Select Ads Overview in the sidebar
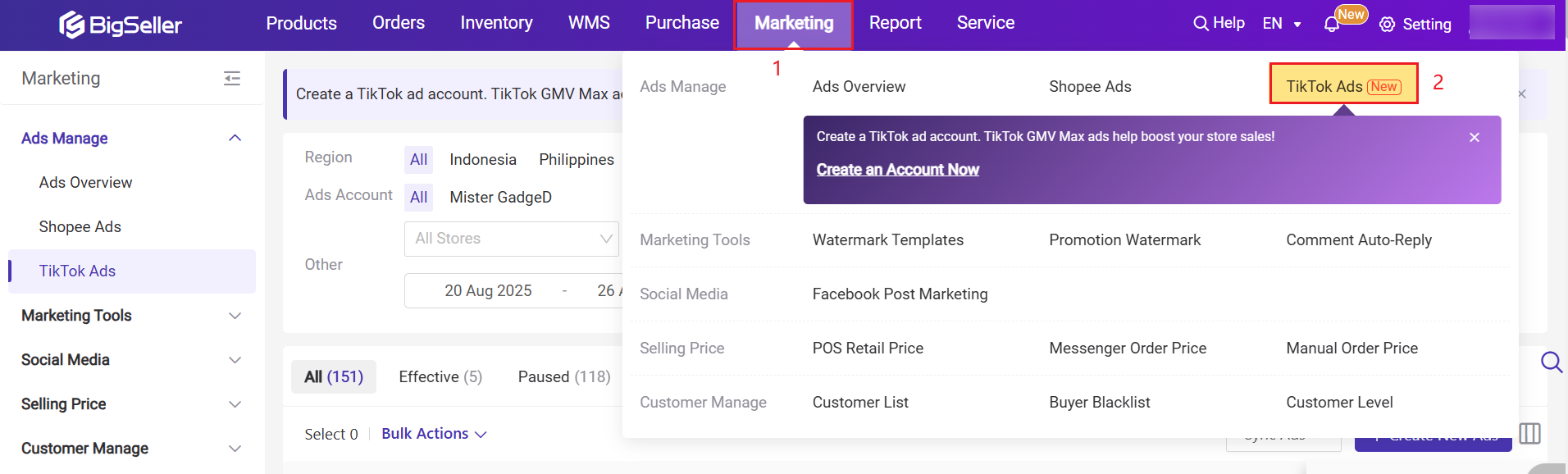The height and width of the screenshot is (474, 1568). [x=85, y=183]
